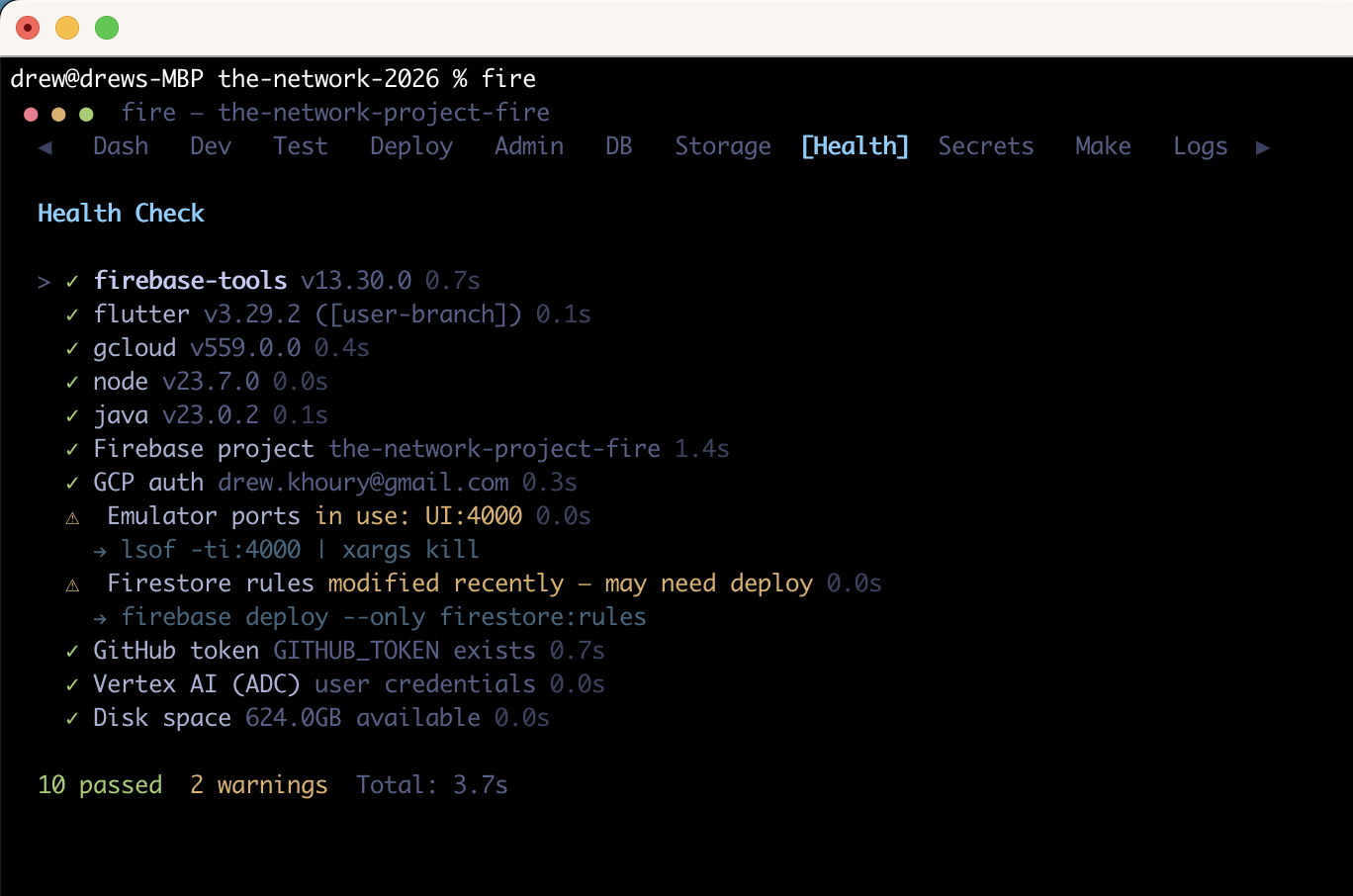The width and height of the screenshot is (1353, 896).
Task: Select the java v23.0.2 row
Action: pyautogui.click(x=196, y=415)
